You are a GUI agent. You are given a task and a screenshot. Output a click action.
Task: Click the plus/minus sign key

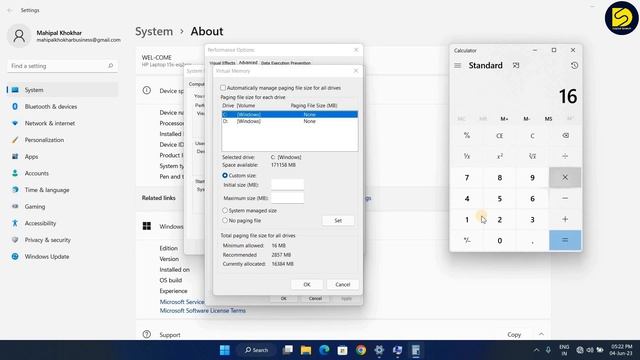[467, 240]
